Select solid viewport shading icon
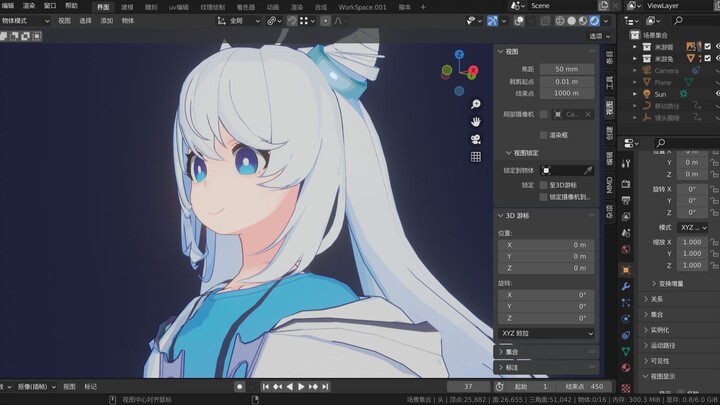The image size is (720, 405). tap(571, 21)
